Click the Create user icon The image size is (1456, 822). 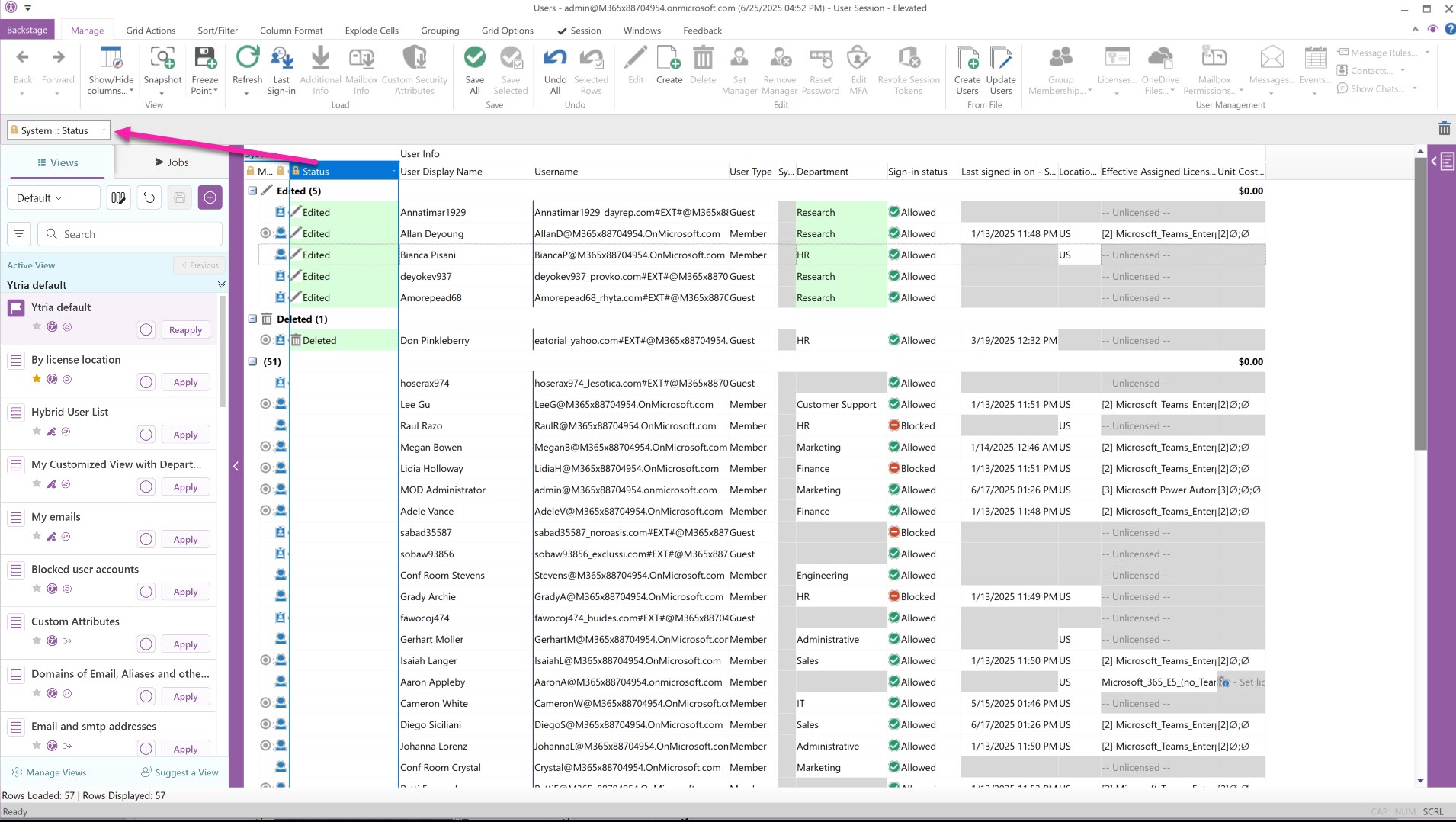point(669,59)
